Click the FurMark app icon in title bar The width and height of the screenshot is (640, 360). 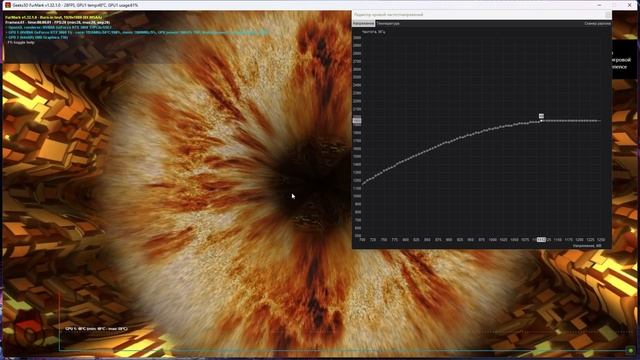[7, 5]
